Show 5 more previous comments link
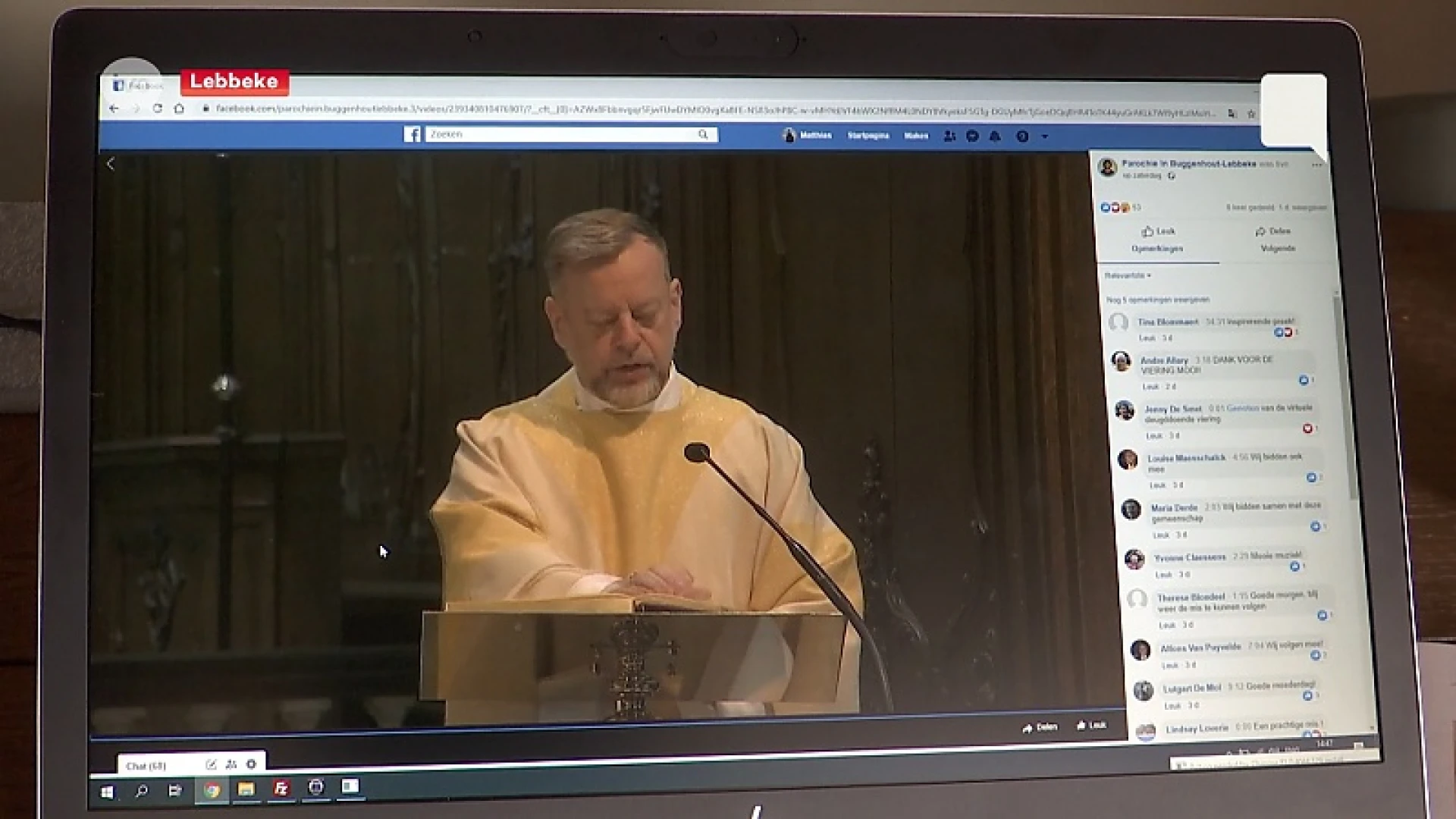 (x=1158, y=300)
